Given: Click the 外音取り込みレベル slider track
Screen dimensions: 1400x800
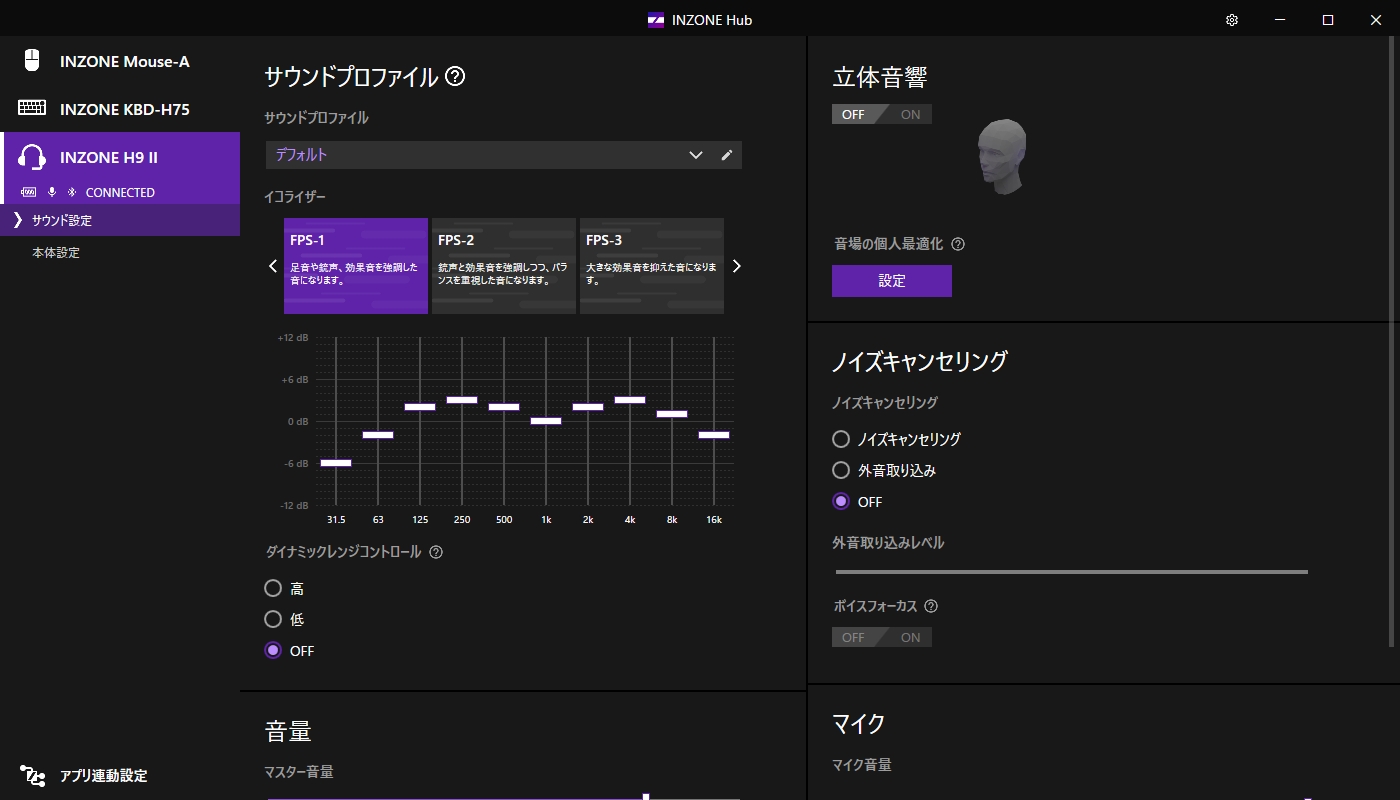Looking at the screenshot, I should (1072, 572).
